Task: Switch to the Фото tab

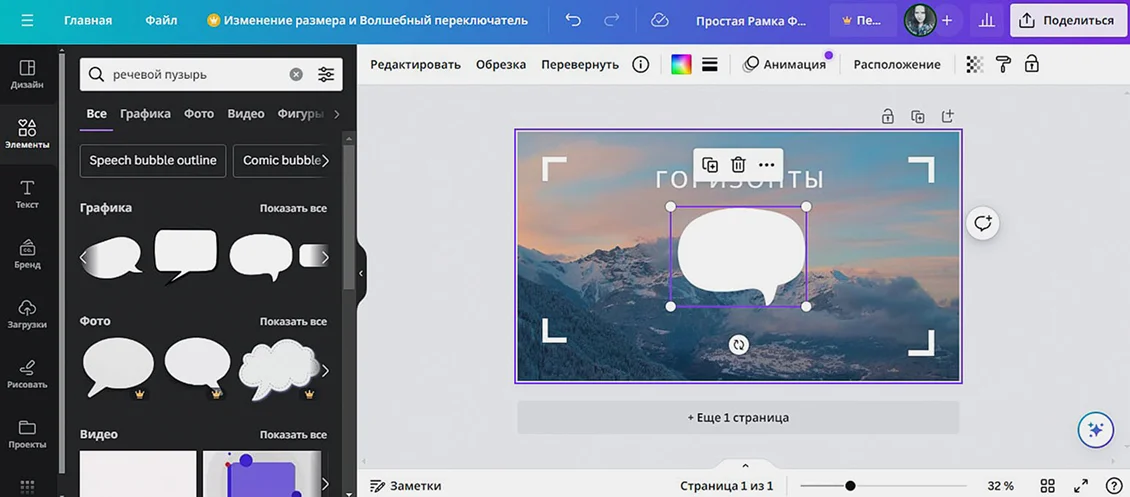Action: click(199, 114)
